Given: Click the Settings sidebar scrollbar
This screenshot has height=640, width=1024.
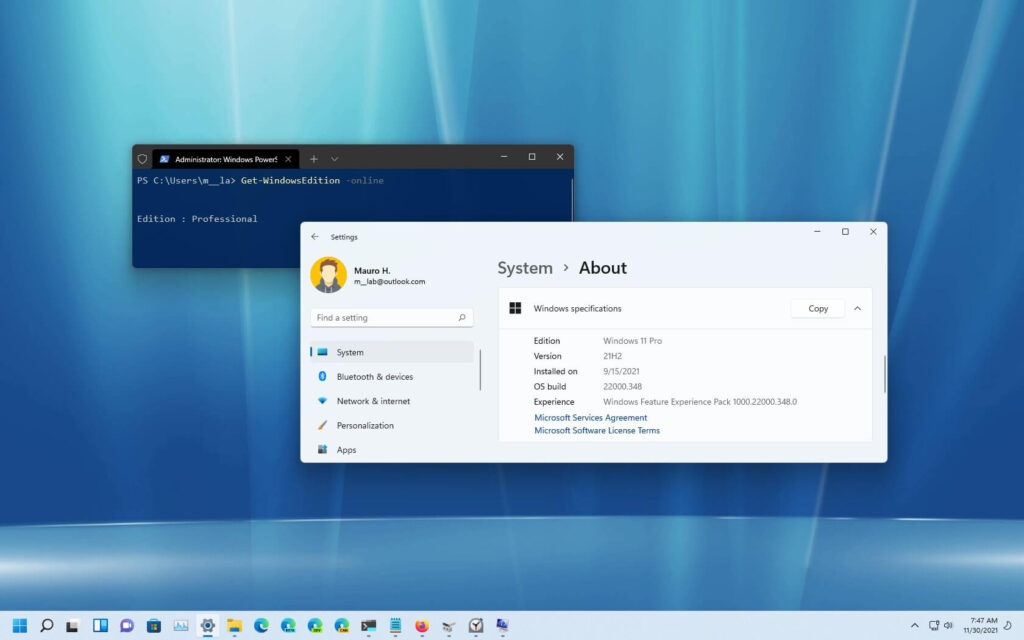Looking at the screenshot, I should [480, 370].
